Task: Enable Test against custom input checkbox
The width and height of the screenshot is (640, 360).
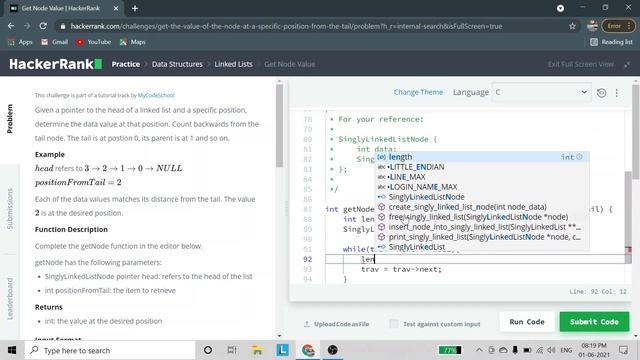Action: click(394, 324)
